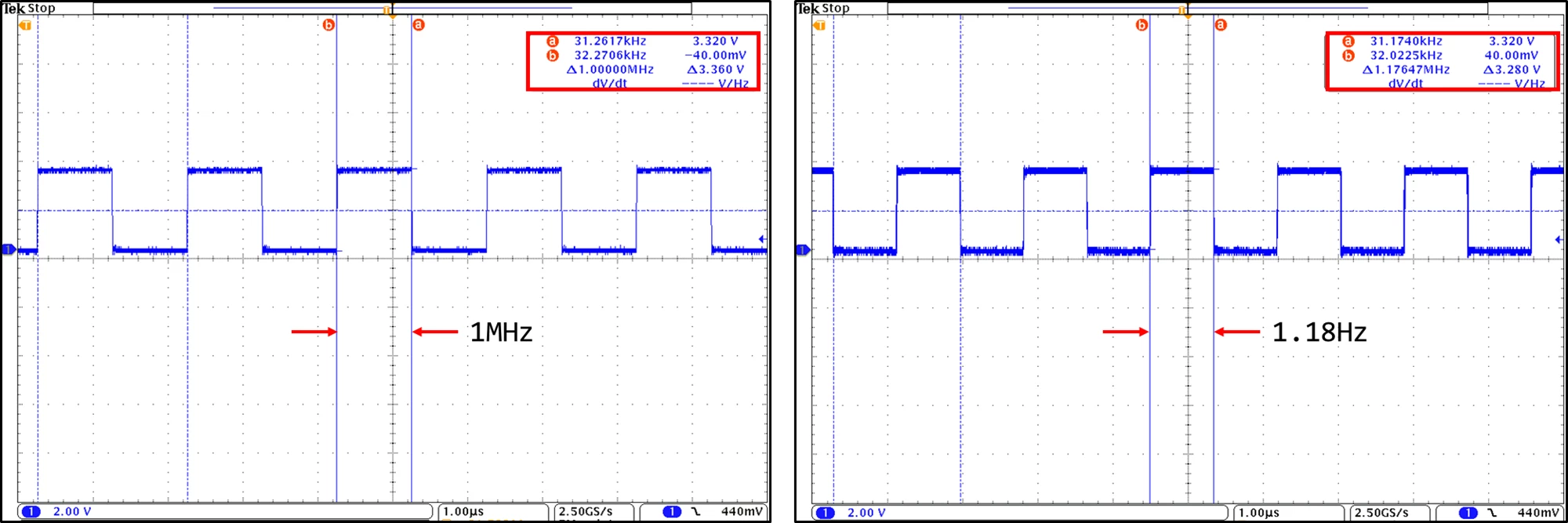Click trigger level arrow on left scope

click(x=761, y=239)
